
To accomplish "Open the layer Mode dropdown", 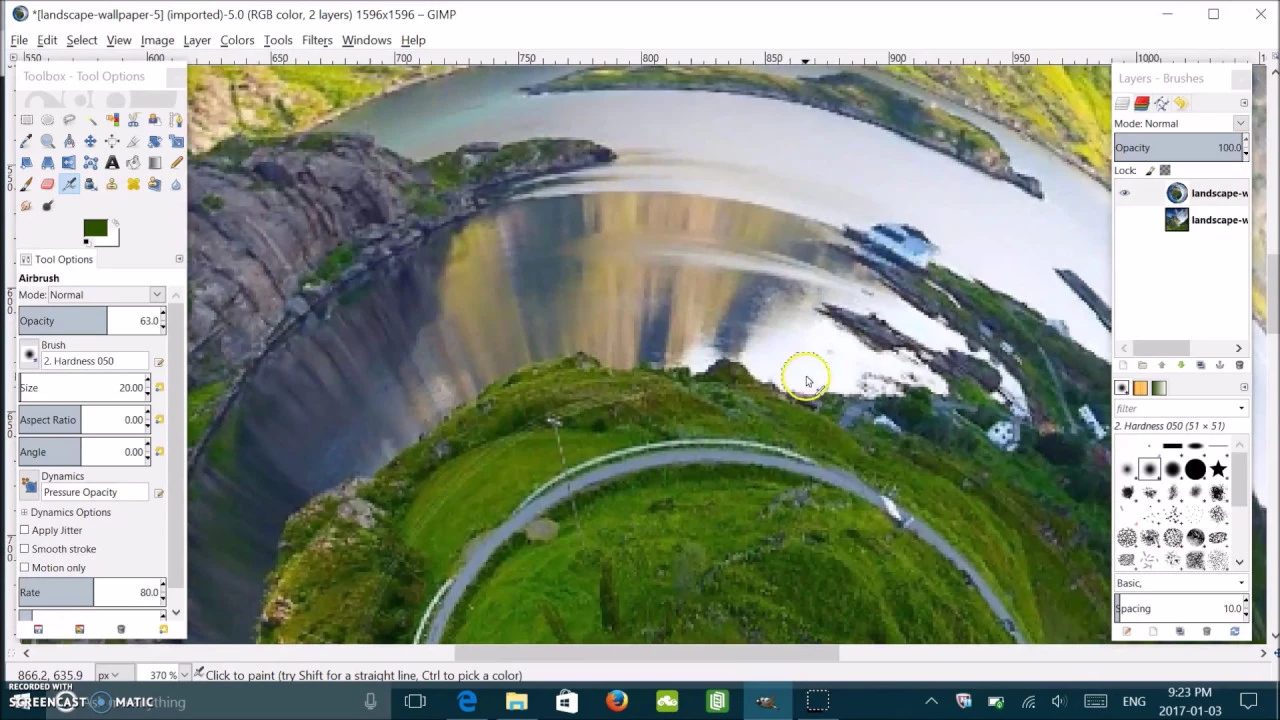I will [x=1241, y=123].
